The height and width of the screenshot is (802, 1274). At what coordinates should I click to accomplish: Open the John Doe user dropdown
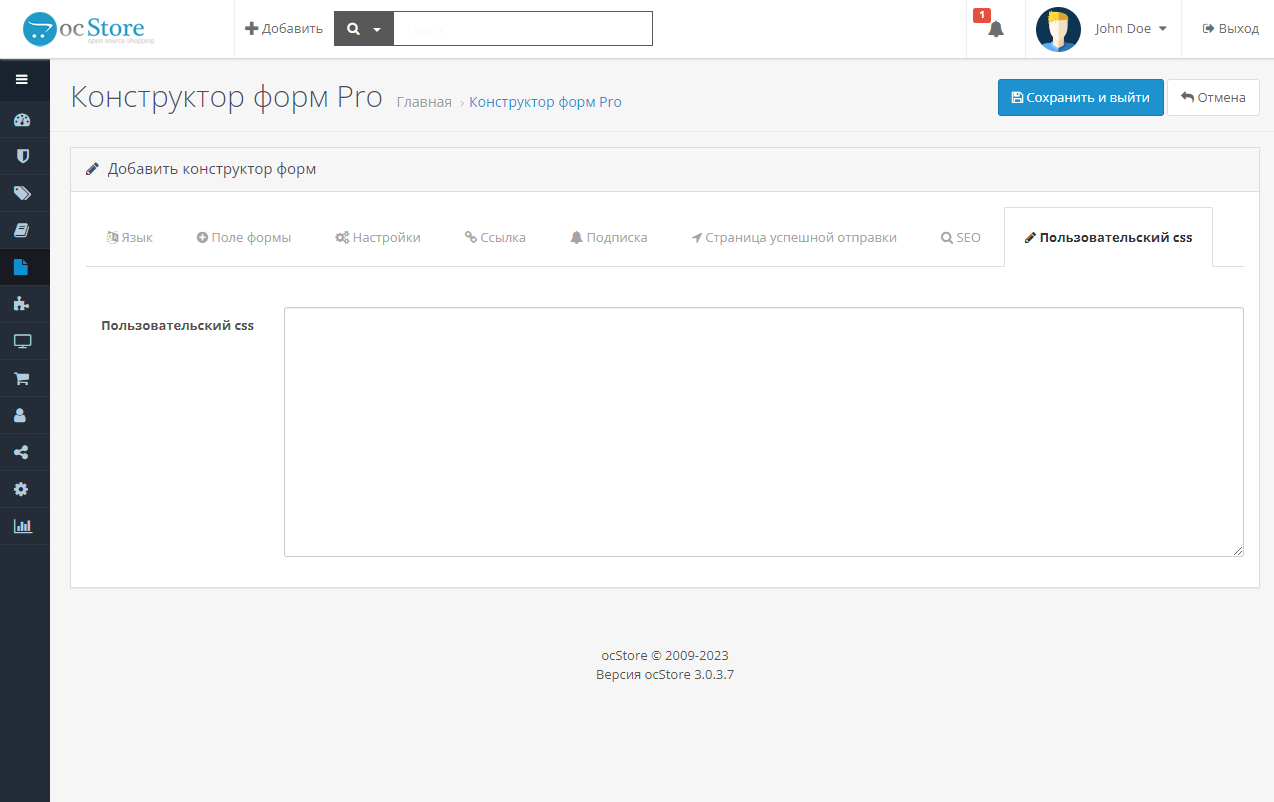1130,29
